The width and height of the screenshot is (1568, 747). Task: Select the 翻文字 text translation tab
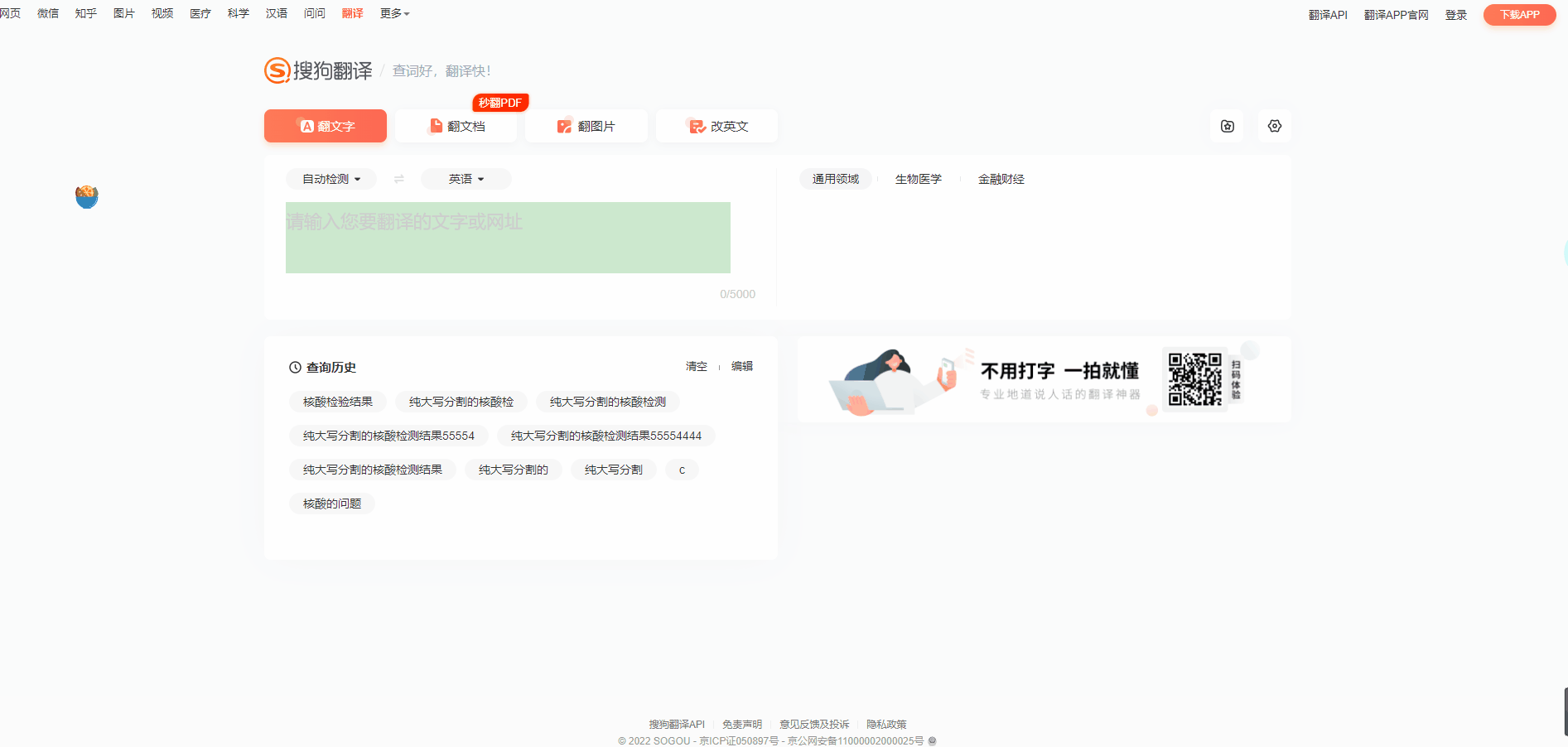[326, 126]
